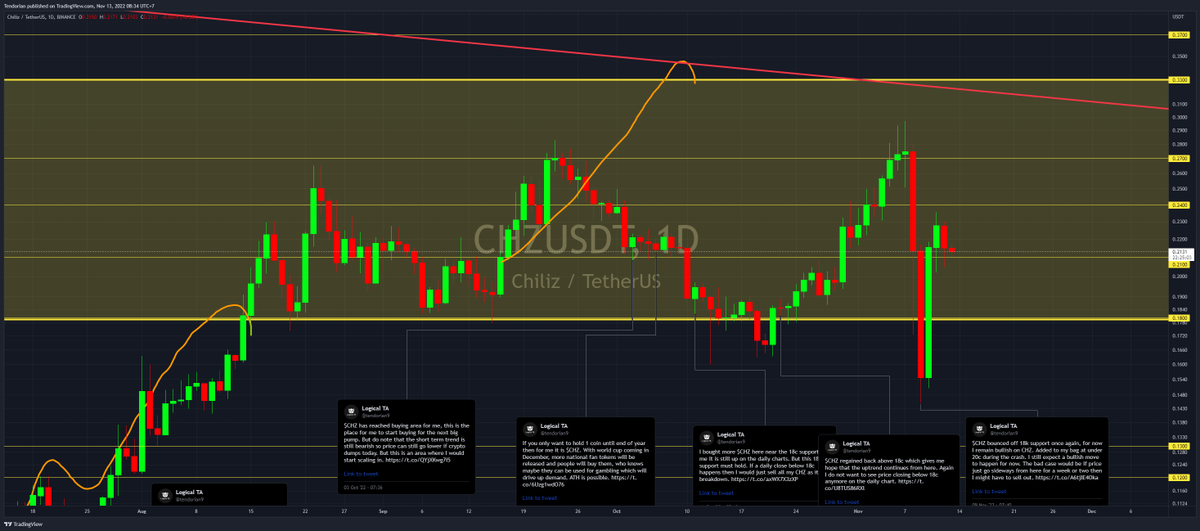Click the 'Dec' label on time axis

(x=1091, y=510)
